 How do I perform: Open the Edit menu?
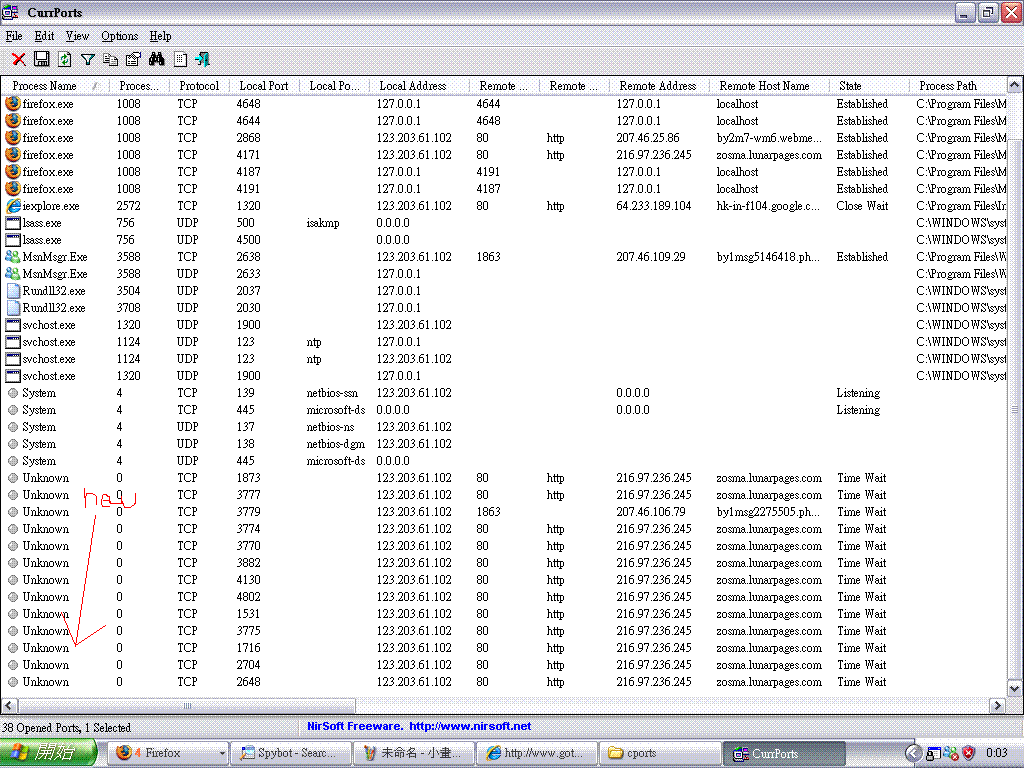44,36
